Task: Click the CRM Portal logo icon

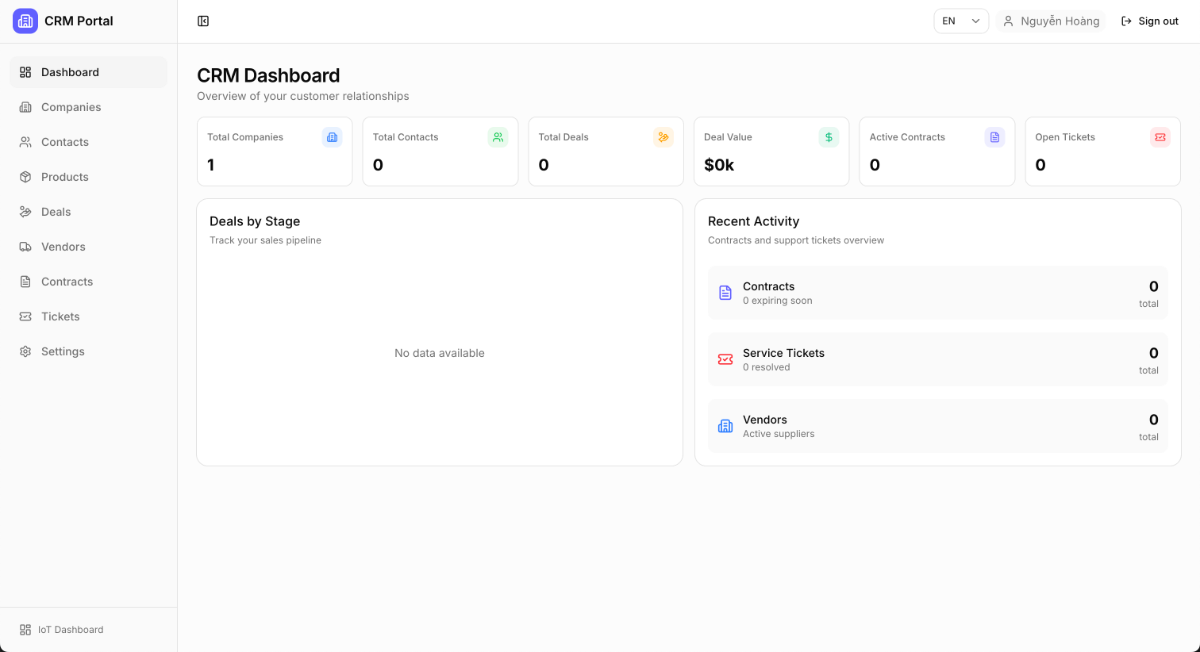Action: [x=25, y=21]
